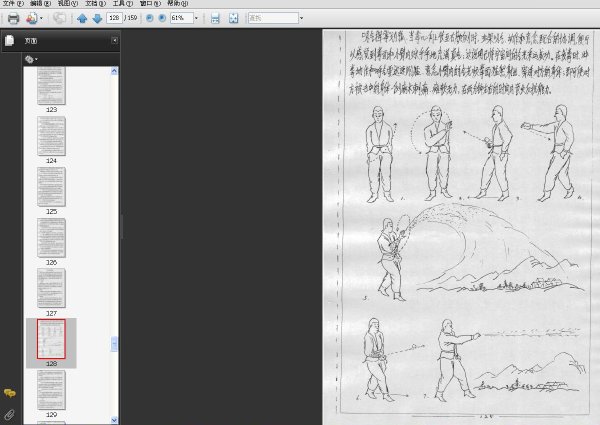Open the 帮助 (Help) menu

coord(178,3)
